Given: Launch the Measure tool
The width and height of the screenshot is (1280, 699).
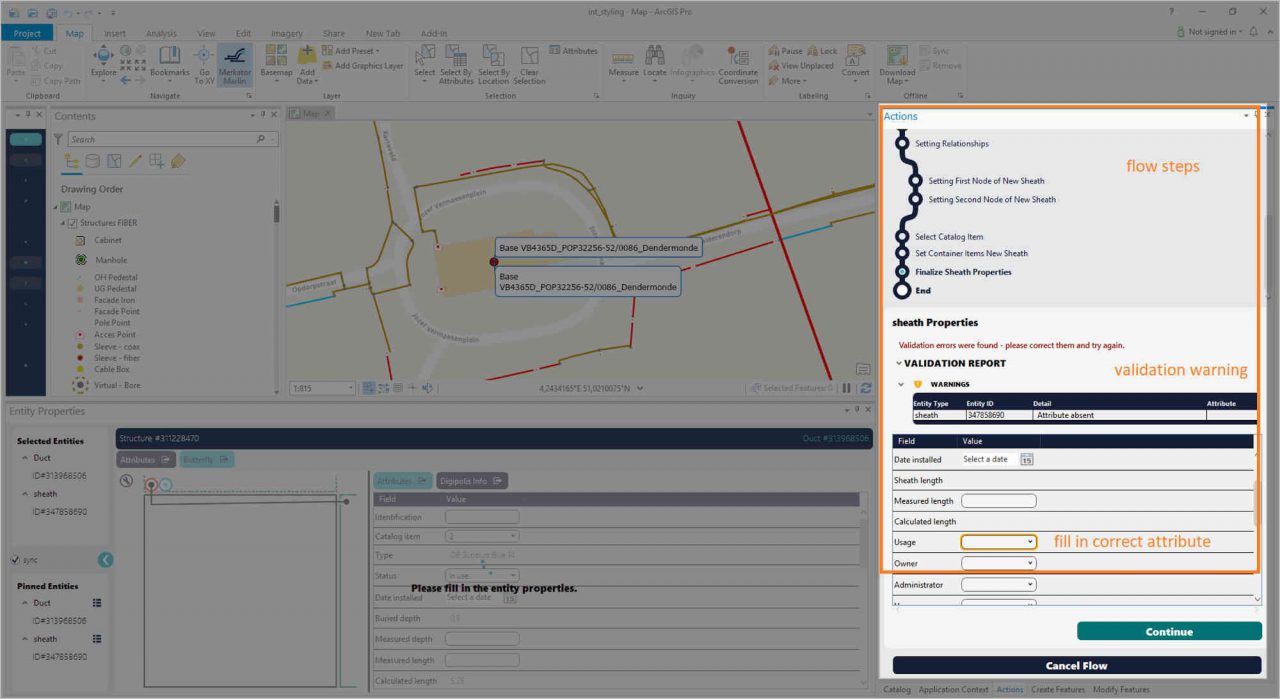Looking at the screenshot, I should pos(624,63).
